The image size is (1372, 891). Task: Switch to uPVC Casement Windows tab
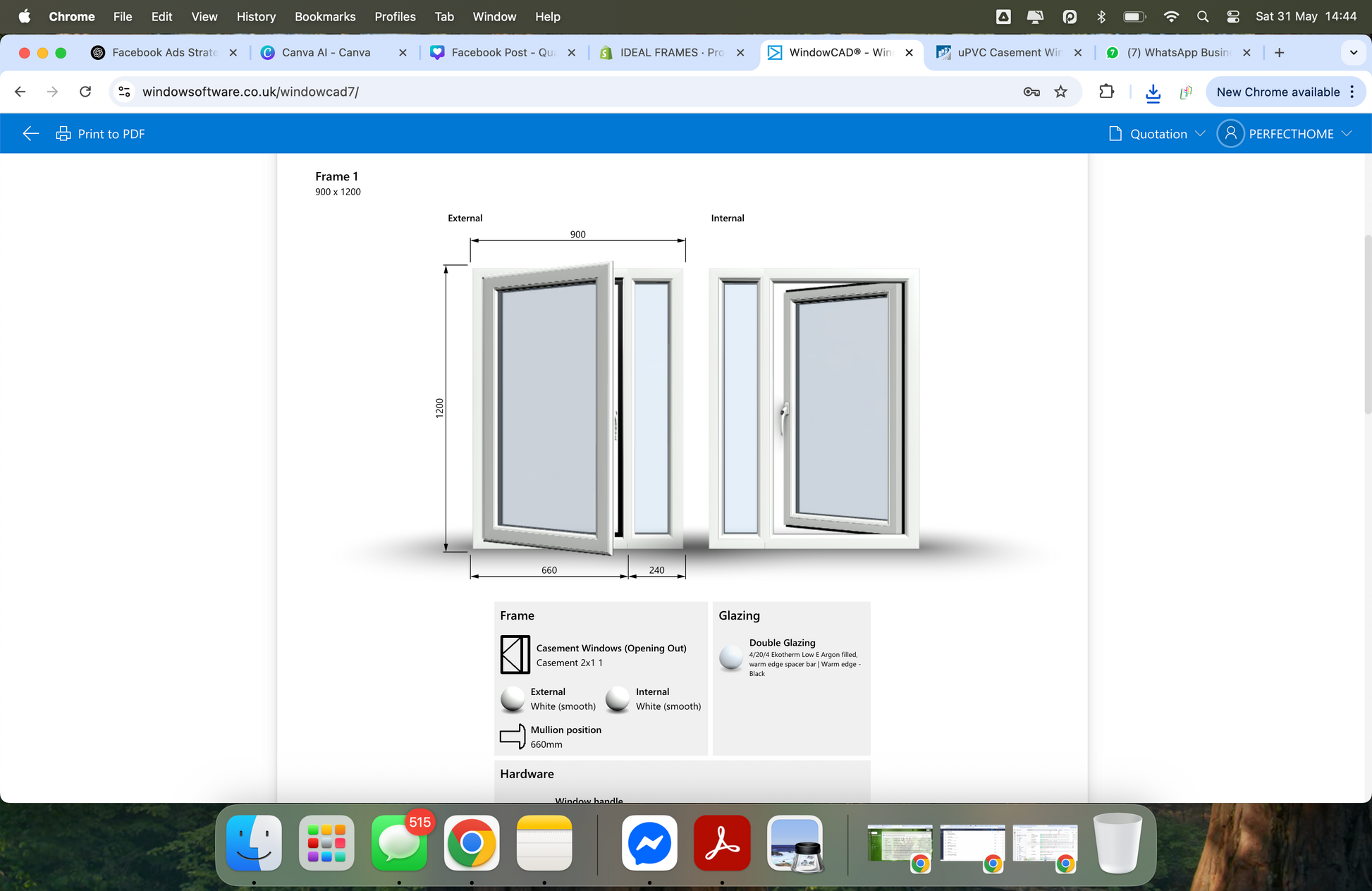point(1008,52)
